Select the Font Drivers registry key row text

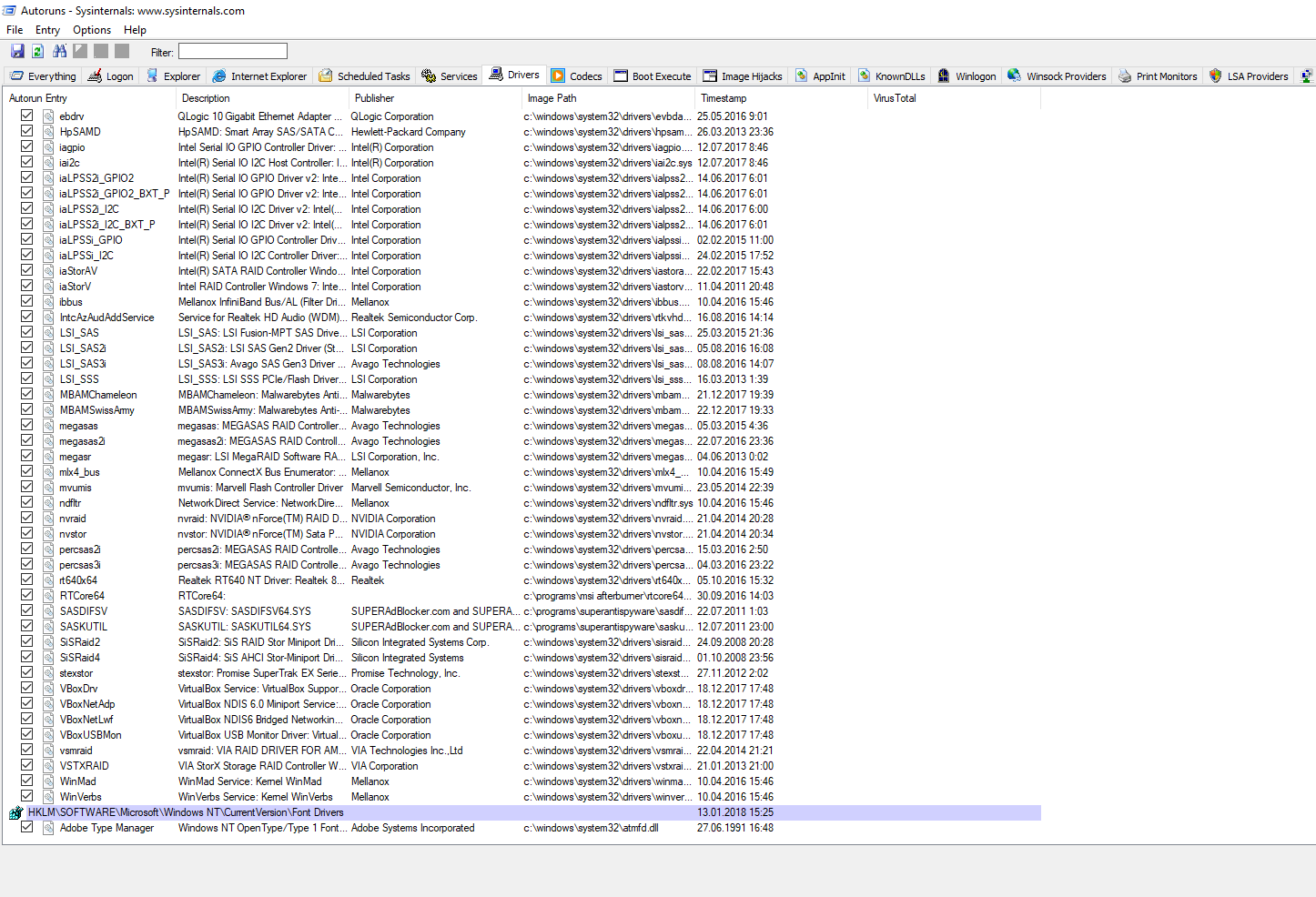point(186,812)
